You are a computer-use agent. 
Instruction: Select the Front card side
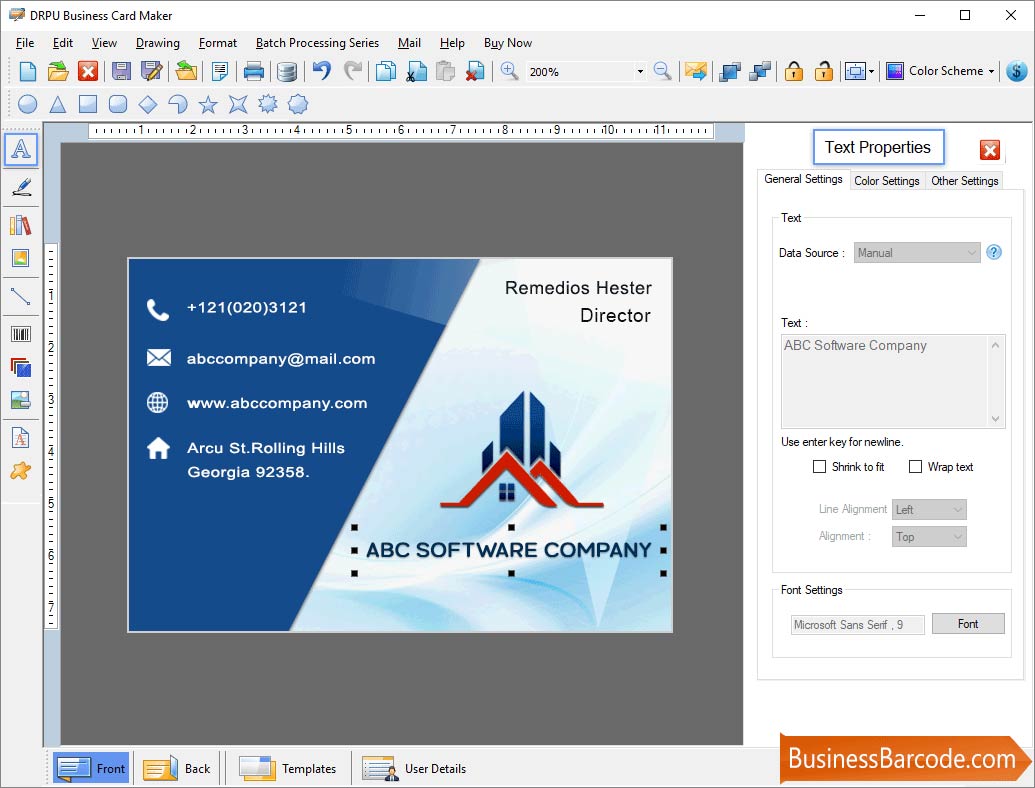(x=91, y=768)
